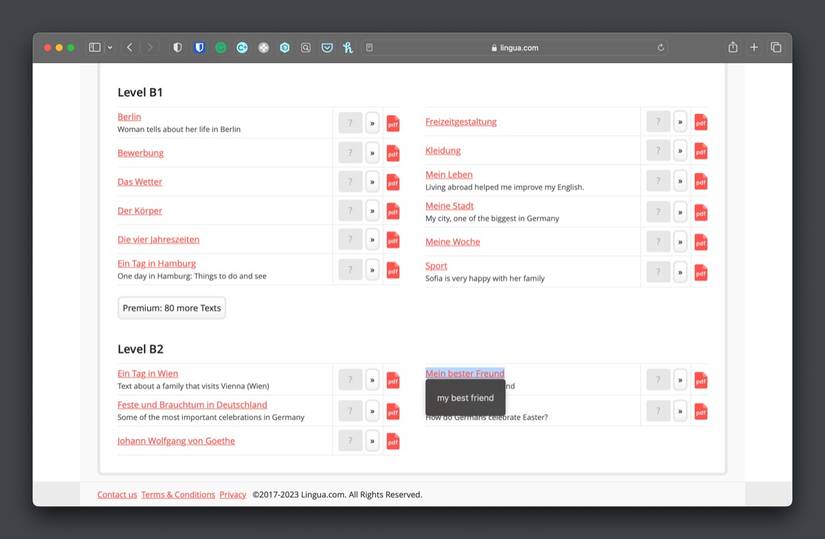Open the PDF icon for Berlin text
This screenshot has width=825, height=539.
point(393,123)
